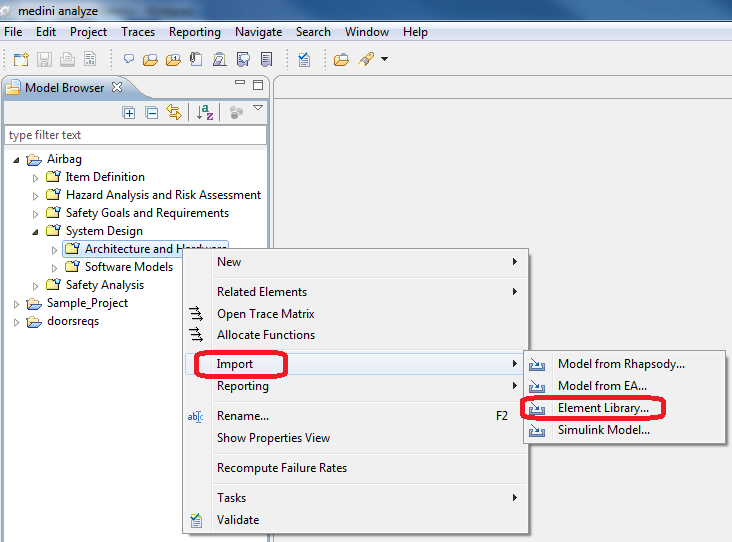Click the type filter text field
Viewport: 732px width, 542px height.
click(135, 135)
